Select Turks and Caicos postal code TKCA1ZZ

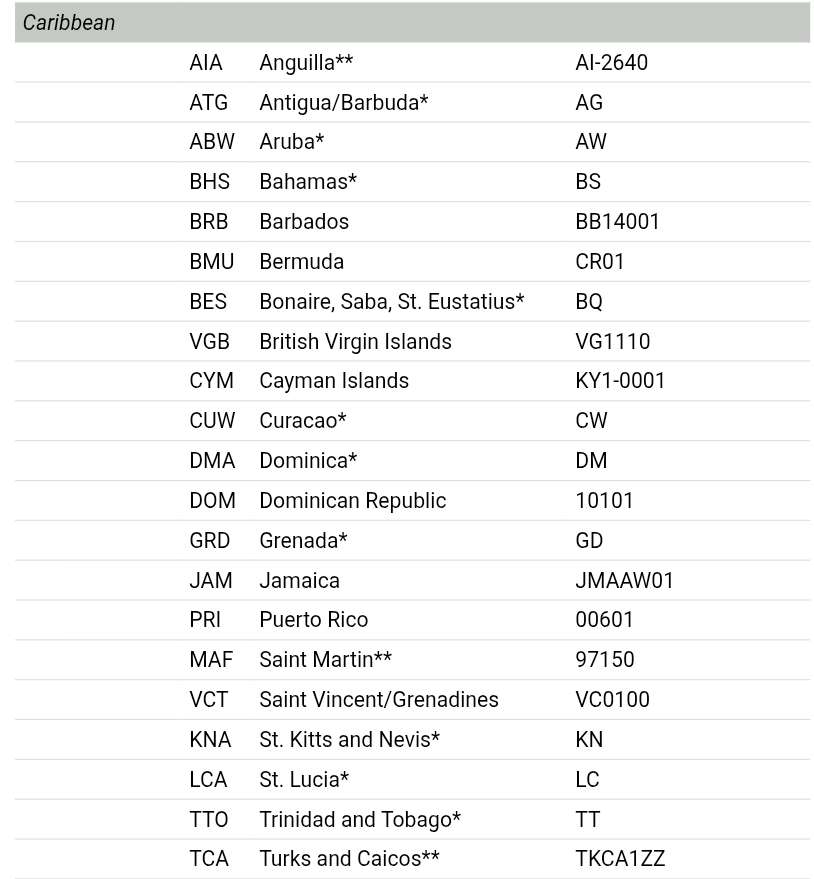[x=620, y=859]
